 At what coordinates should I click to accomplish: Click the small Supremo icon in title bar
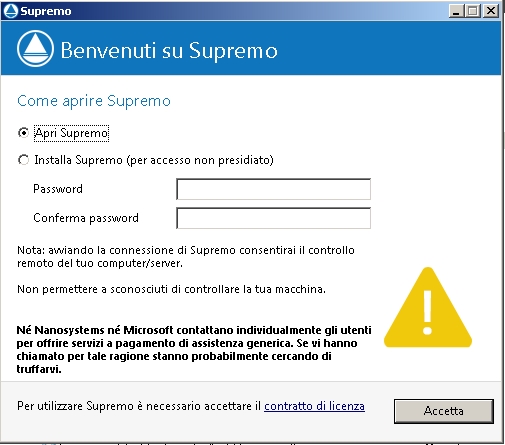point(10,11)
